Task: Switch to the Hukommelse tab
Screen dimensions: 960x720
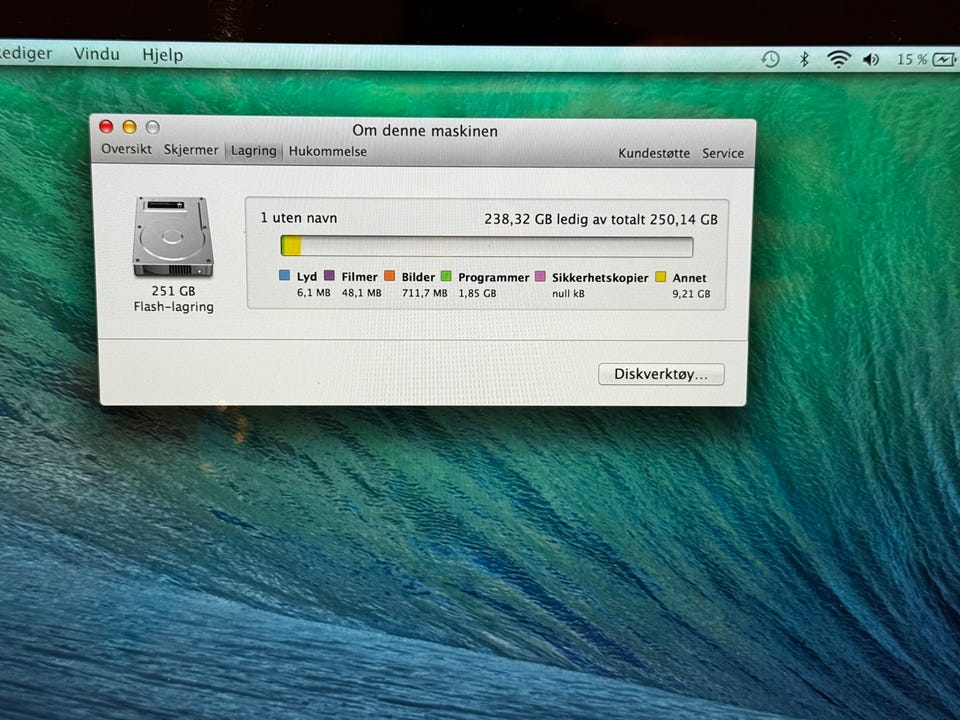Action: [x=328, y=151]
